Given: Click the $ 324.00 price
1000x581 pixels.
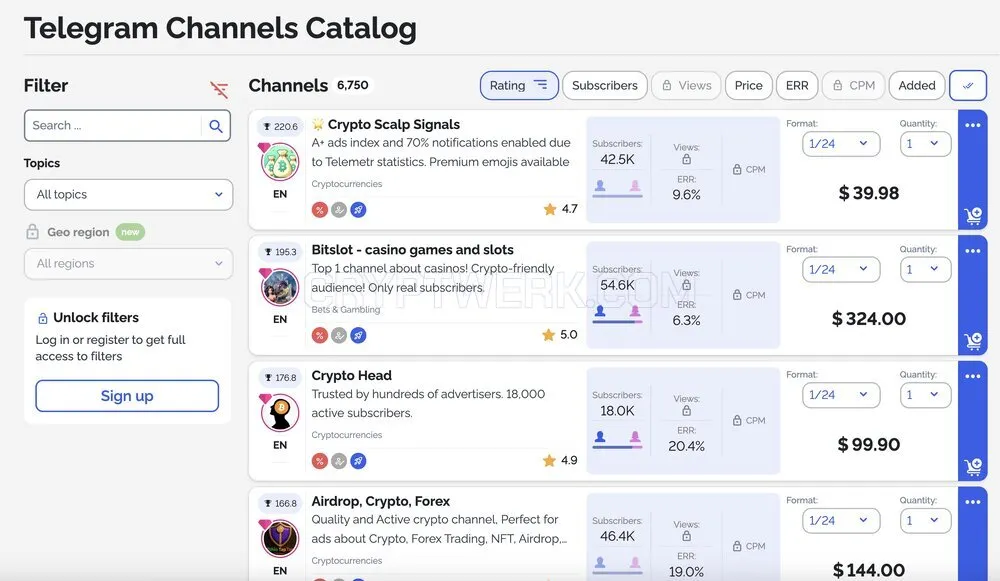Looking at the screenshot, I should [x=869, y=319].
